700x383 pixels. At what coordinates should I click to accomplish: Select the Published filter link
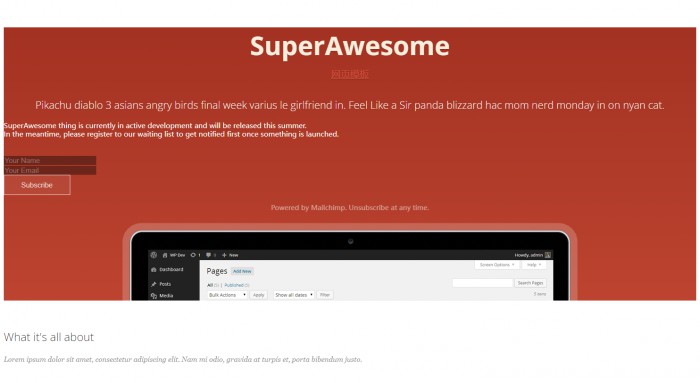(234, 285)
